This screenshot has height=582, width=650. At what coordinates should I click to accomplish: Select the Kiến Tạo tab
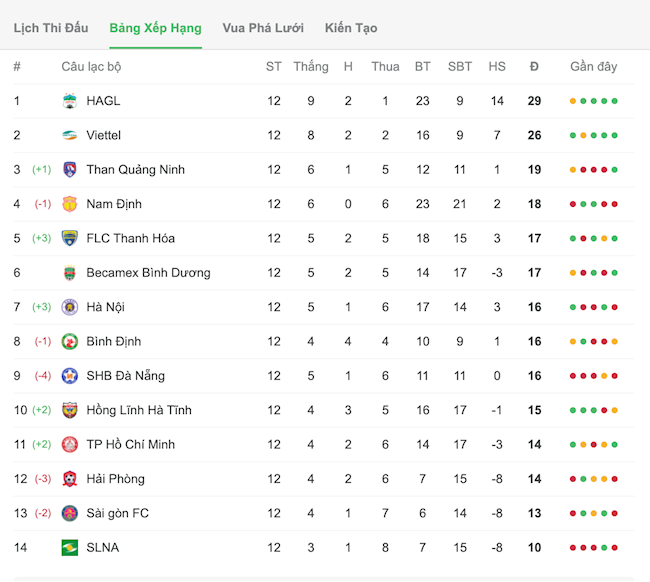(x=351, y=28)
